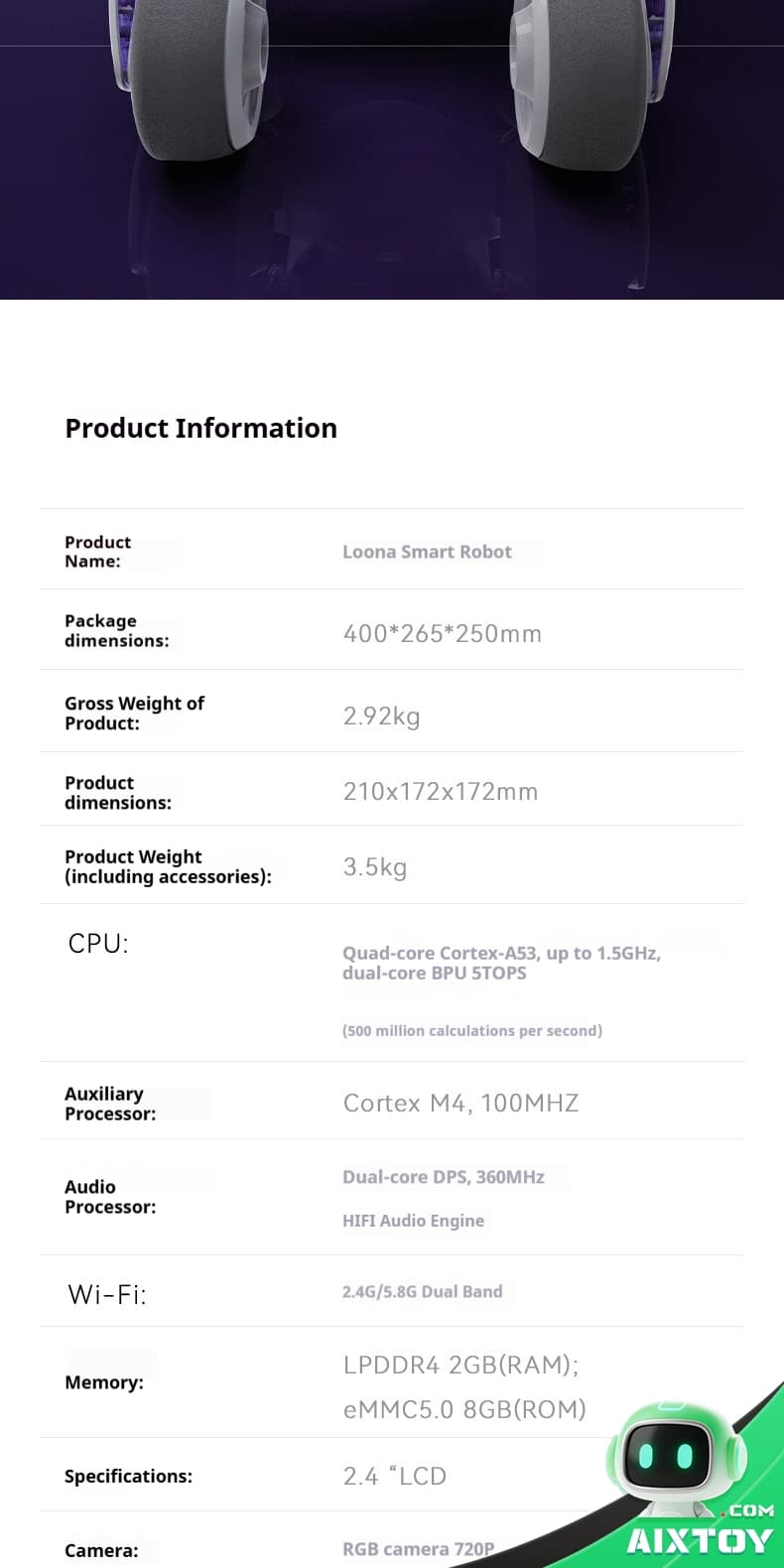Viewport: 784px width, 1568px height.
Task: Select the 2.4 LCD specification value
Action: pyautogui.click(x=395, y=1476)
